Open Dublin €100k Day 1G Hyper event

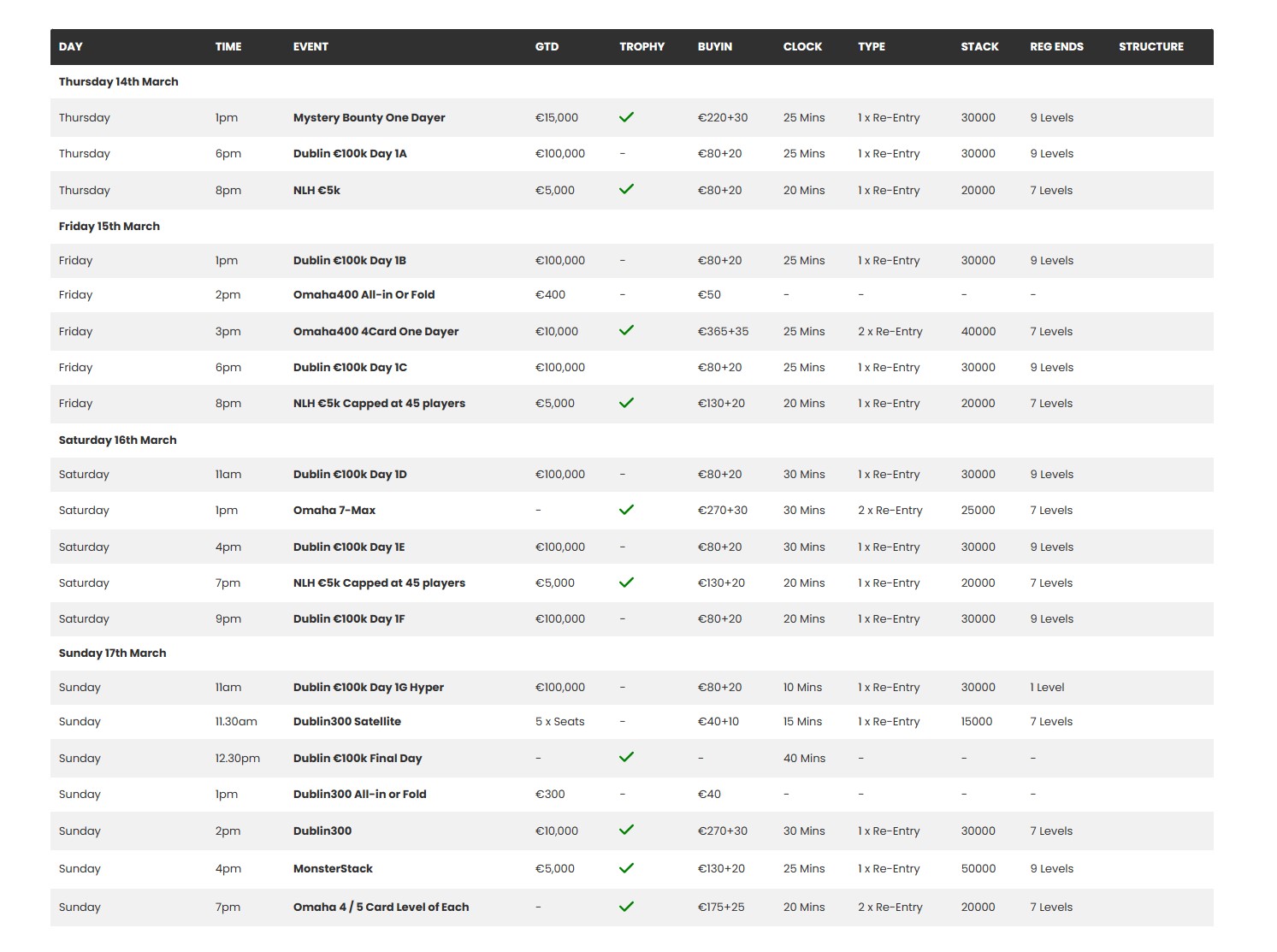click(x=368, y=688)
